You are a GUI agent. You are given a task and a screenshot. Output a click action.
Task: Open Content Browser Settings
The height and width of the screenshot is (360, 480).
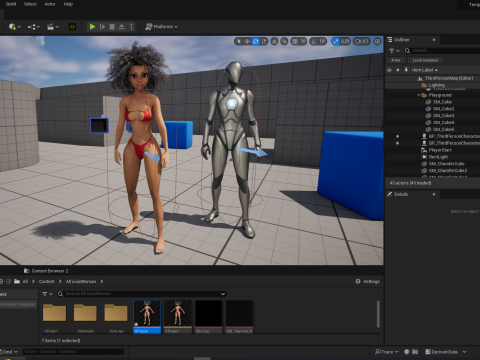tap(367, 282)
